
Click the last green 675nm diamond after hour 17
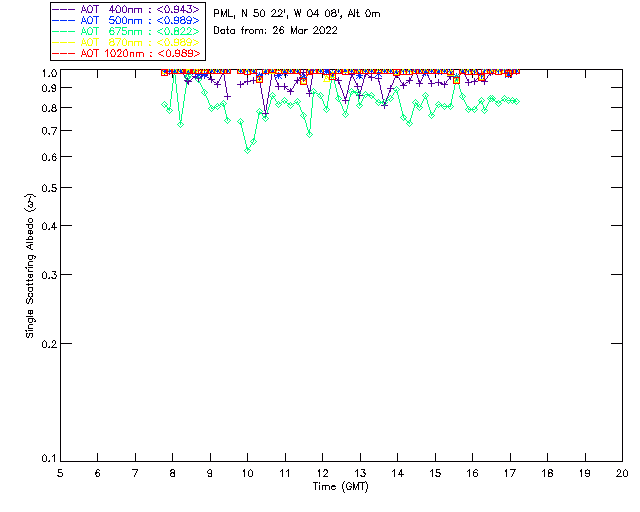click(x=517, y=101)
